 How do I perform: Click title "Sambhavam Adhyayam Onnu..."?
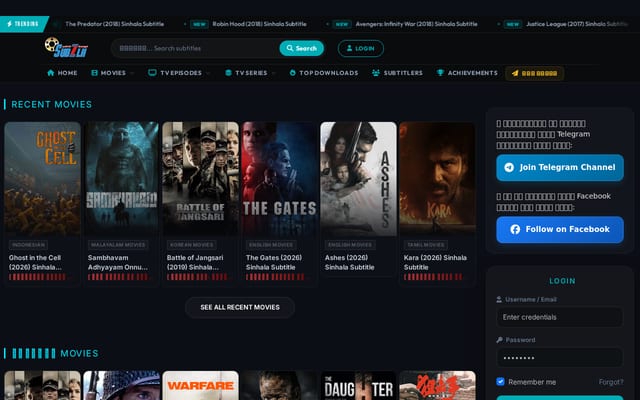[x=118, y=262]
